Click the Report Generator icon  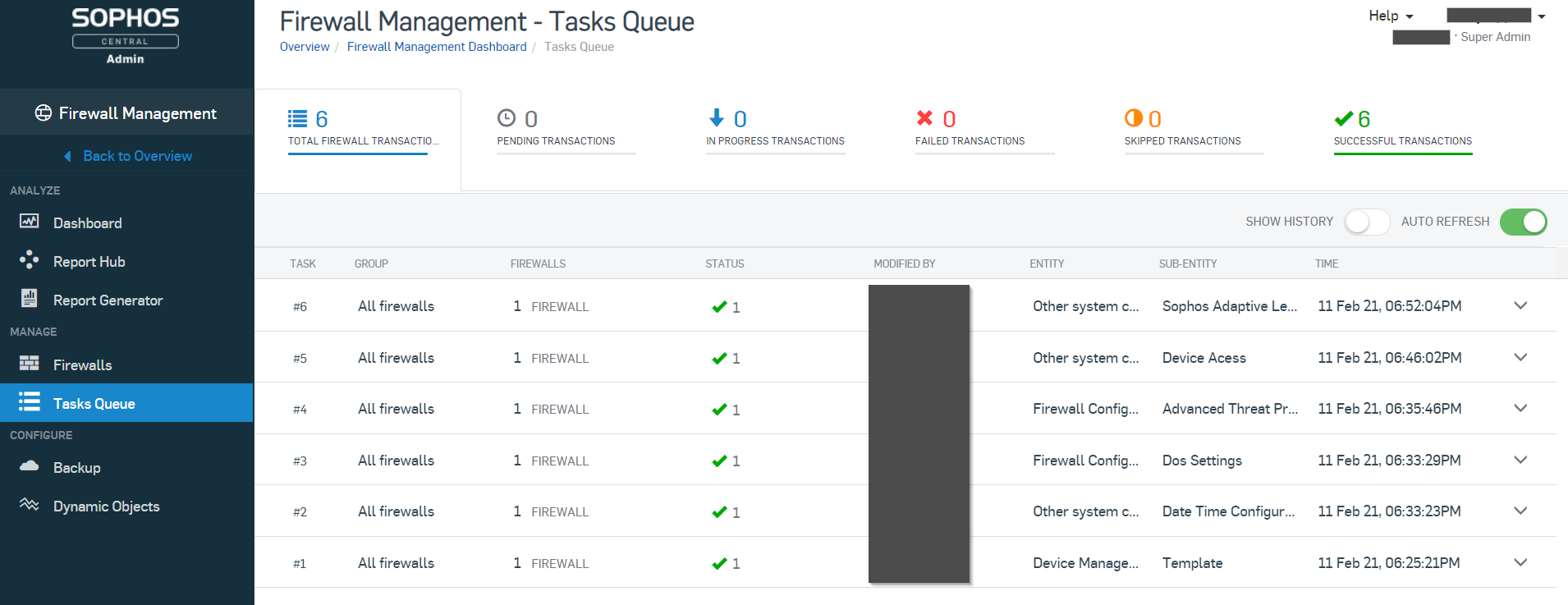[x=29, y=298]
